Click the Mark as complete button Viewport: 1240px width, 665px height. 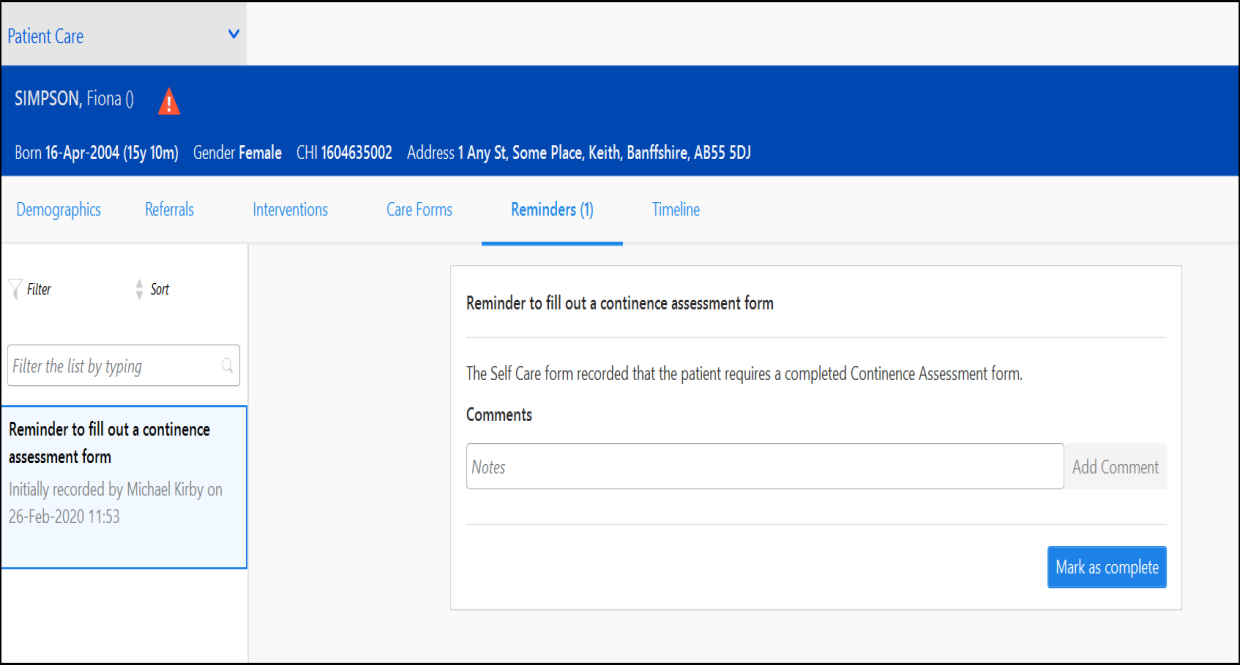tap(1107, 567)
